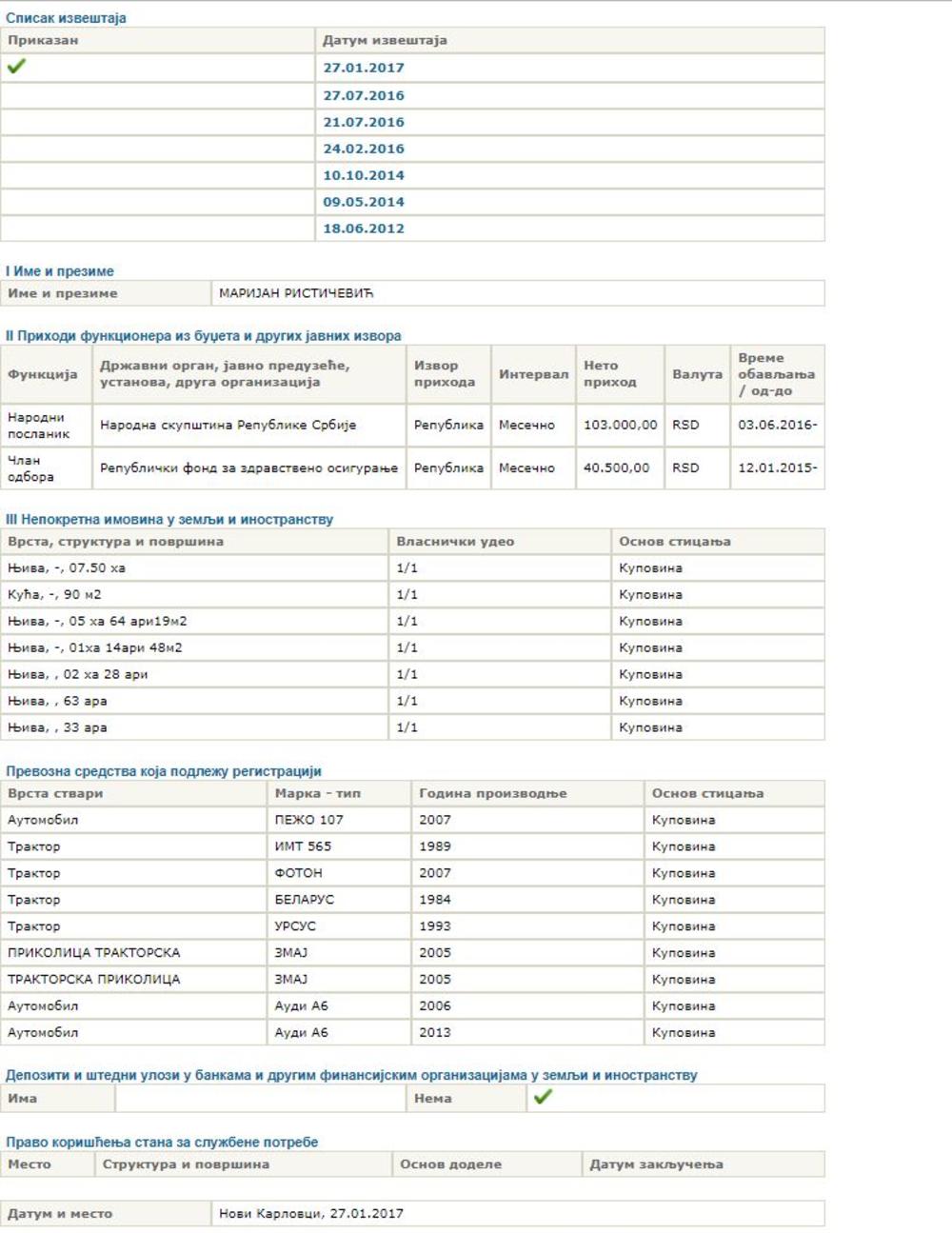
Task: Select the Народна скупштина Републике Србије cell
Action: coord(228,425)
